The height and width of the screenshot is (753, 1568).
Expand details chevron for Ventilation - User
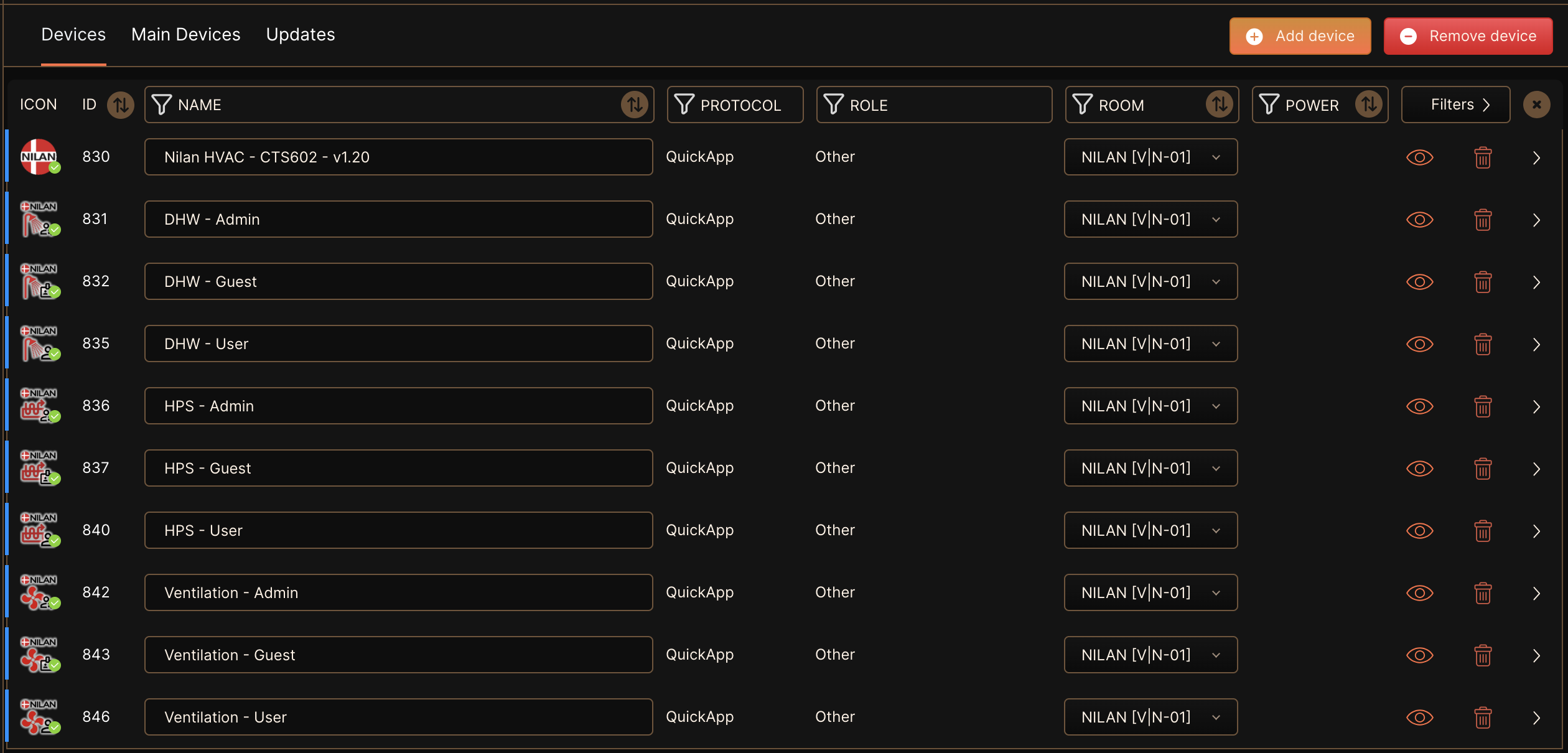(x=1536, y=718)
